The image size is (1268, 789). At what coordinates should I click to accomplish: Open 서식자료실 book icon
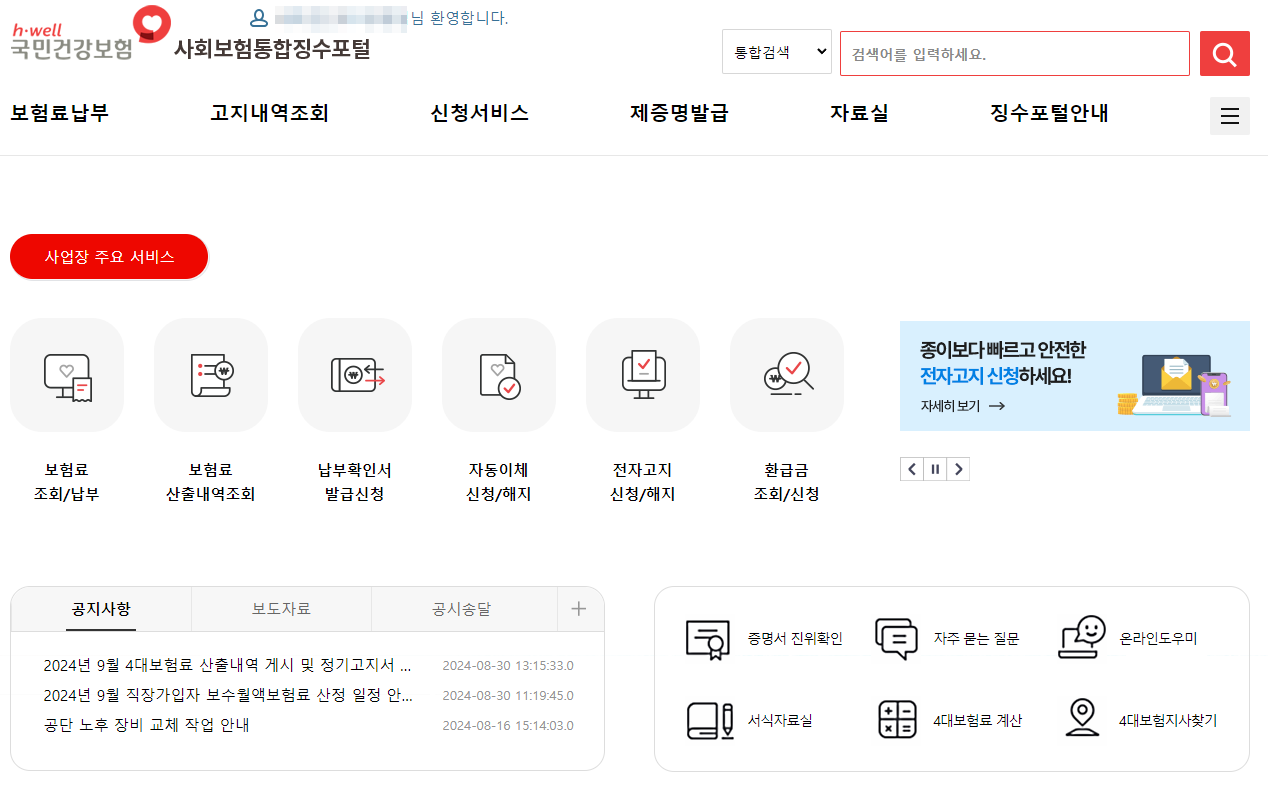710,720
